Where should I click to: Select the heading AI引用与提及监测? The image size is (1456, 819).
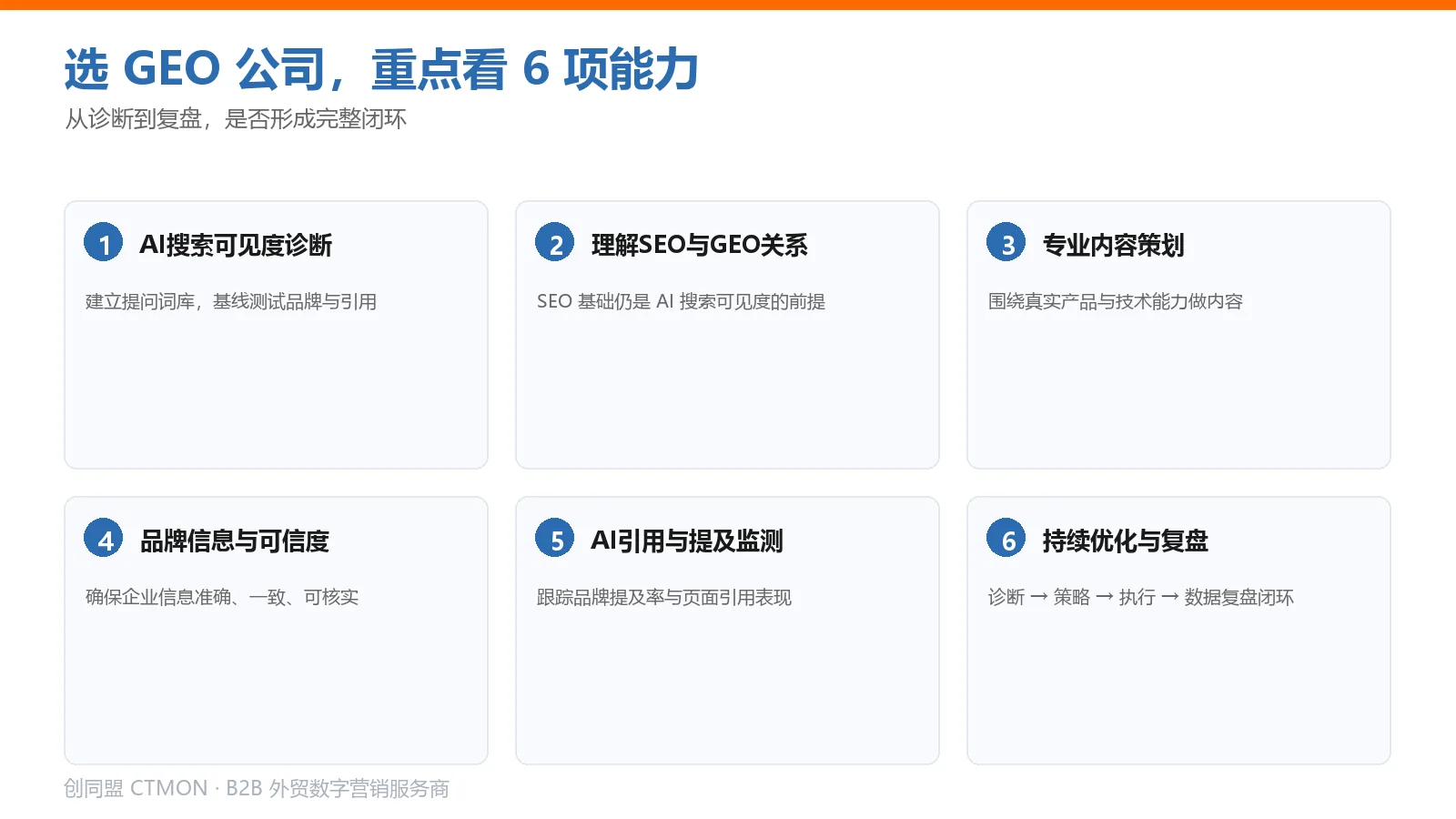click(x=687, y=541)
